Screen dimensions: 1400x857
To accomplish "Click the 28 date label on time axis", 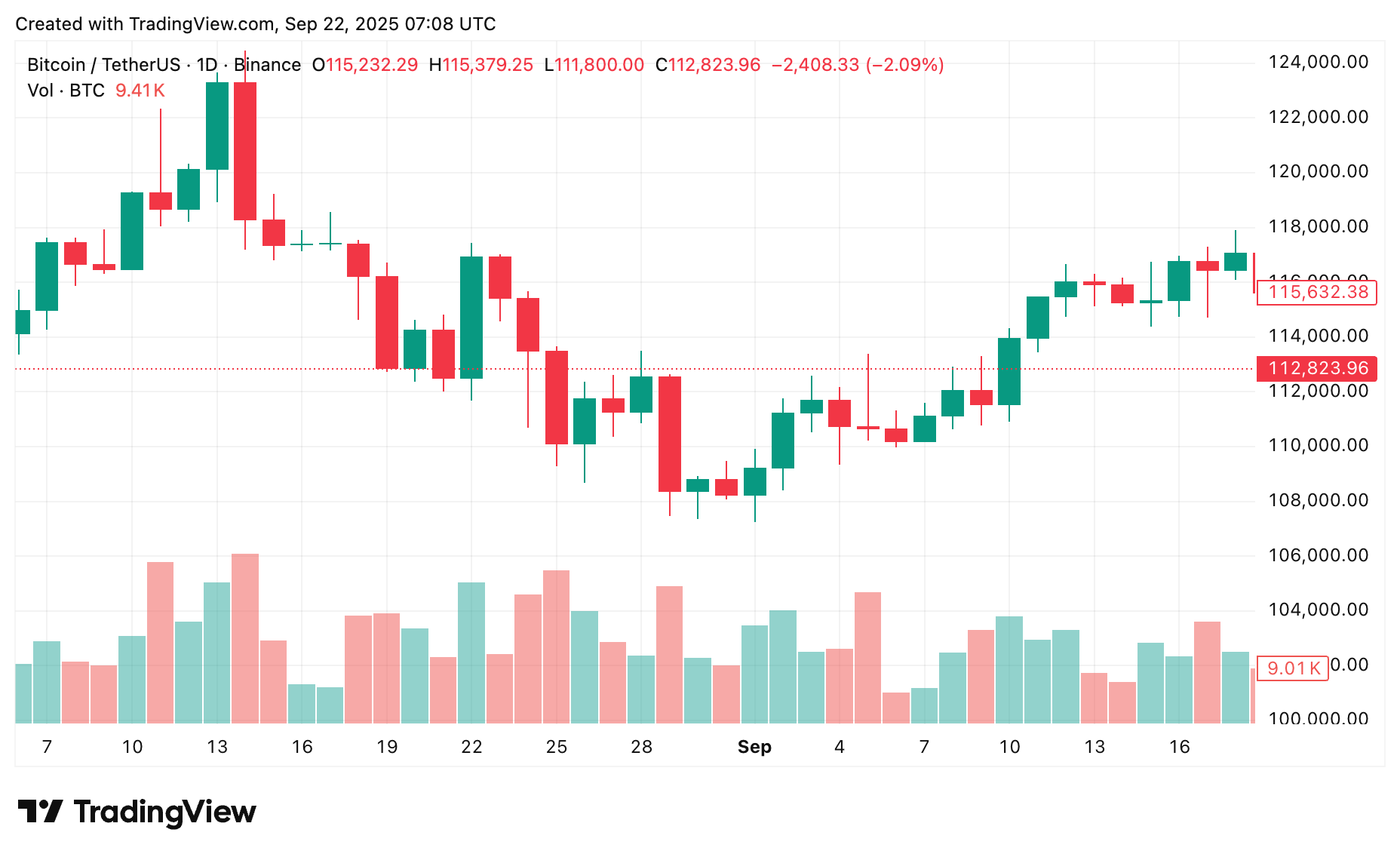I will click(641, 747).
